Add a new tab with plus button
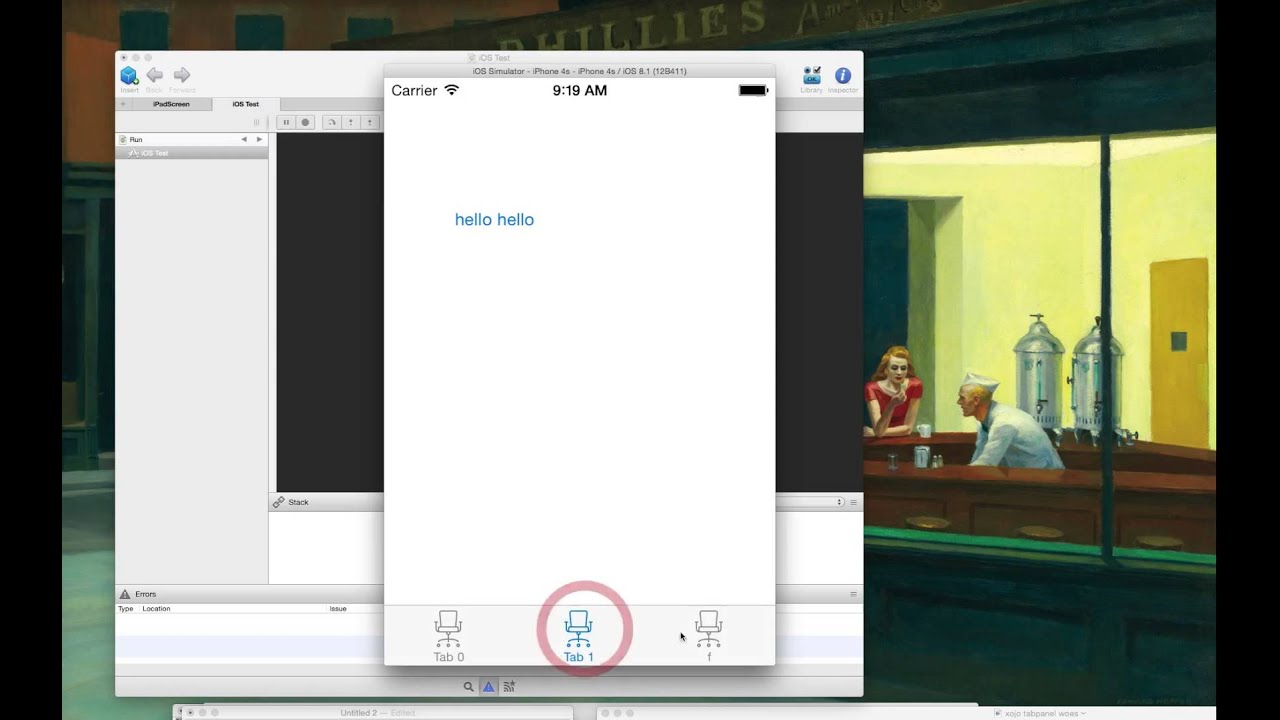Screen dimensions: 1280x720 point(123,104)
